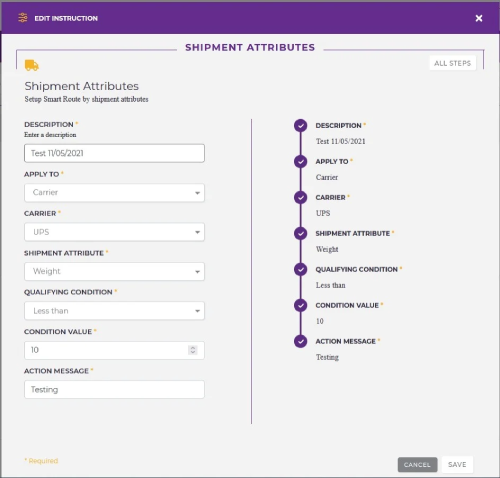The height and width of the screenshot is (478, 500).
Task: Open the Shipment Attribute dropdown showing Weight
Action: pos(114,271)
